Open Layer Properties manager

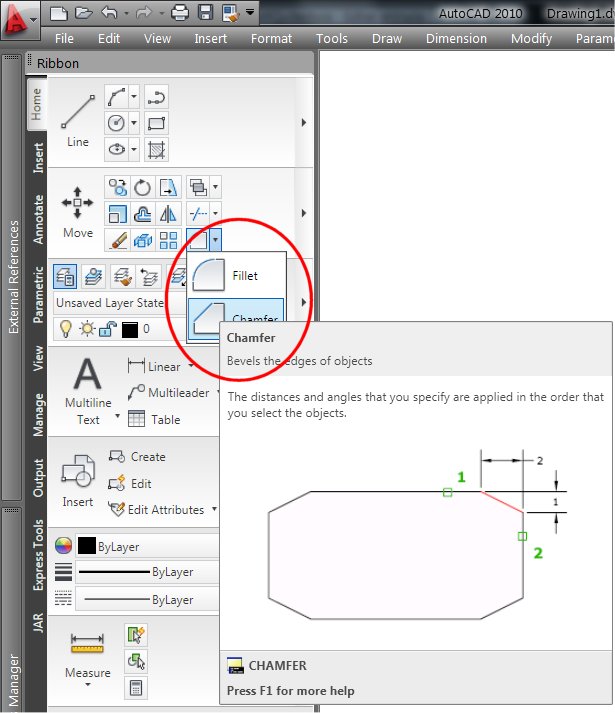click(x=65, y=276)
